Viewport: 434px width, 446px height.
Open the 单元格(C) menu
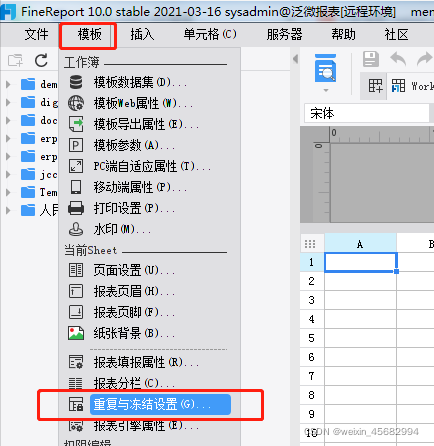click(210, 34)
